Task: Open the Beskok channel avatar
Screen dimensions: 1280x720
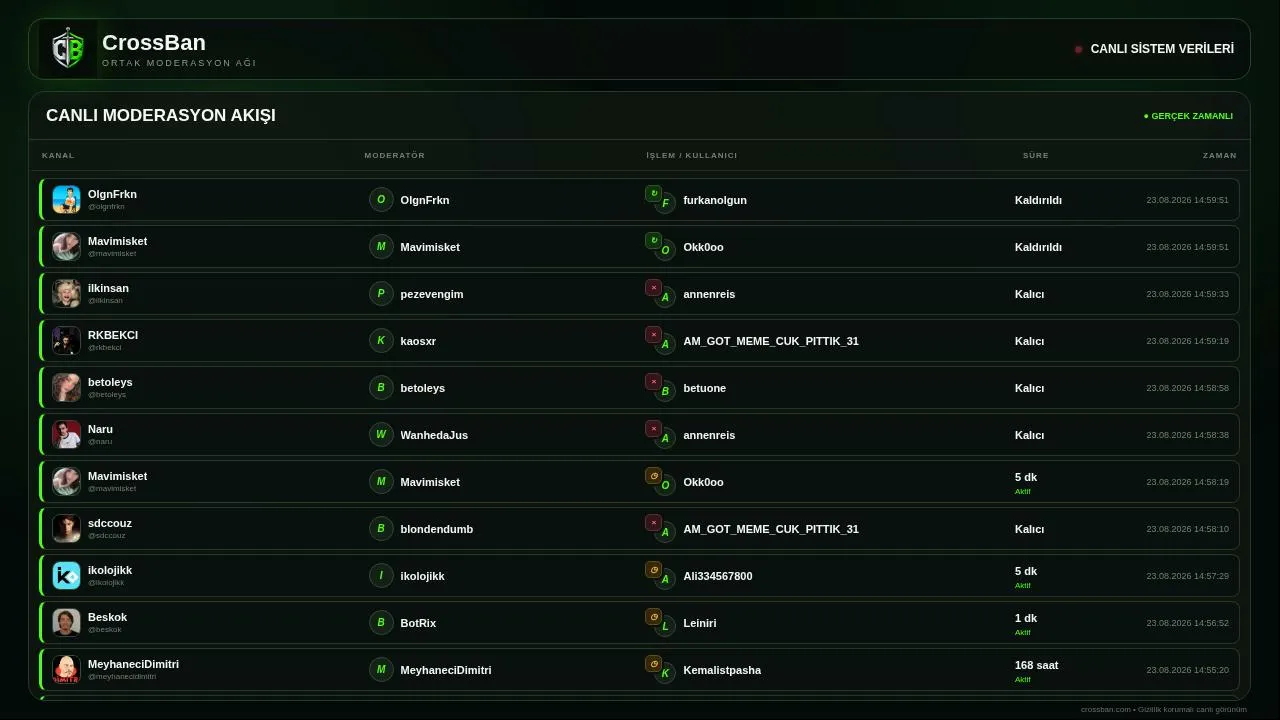Action: pos(66,622)
